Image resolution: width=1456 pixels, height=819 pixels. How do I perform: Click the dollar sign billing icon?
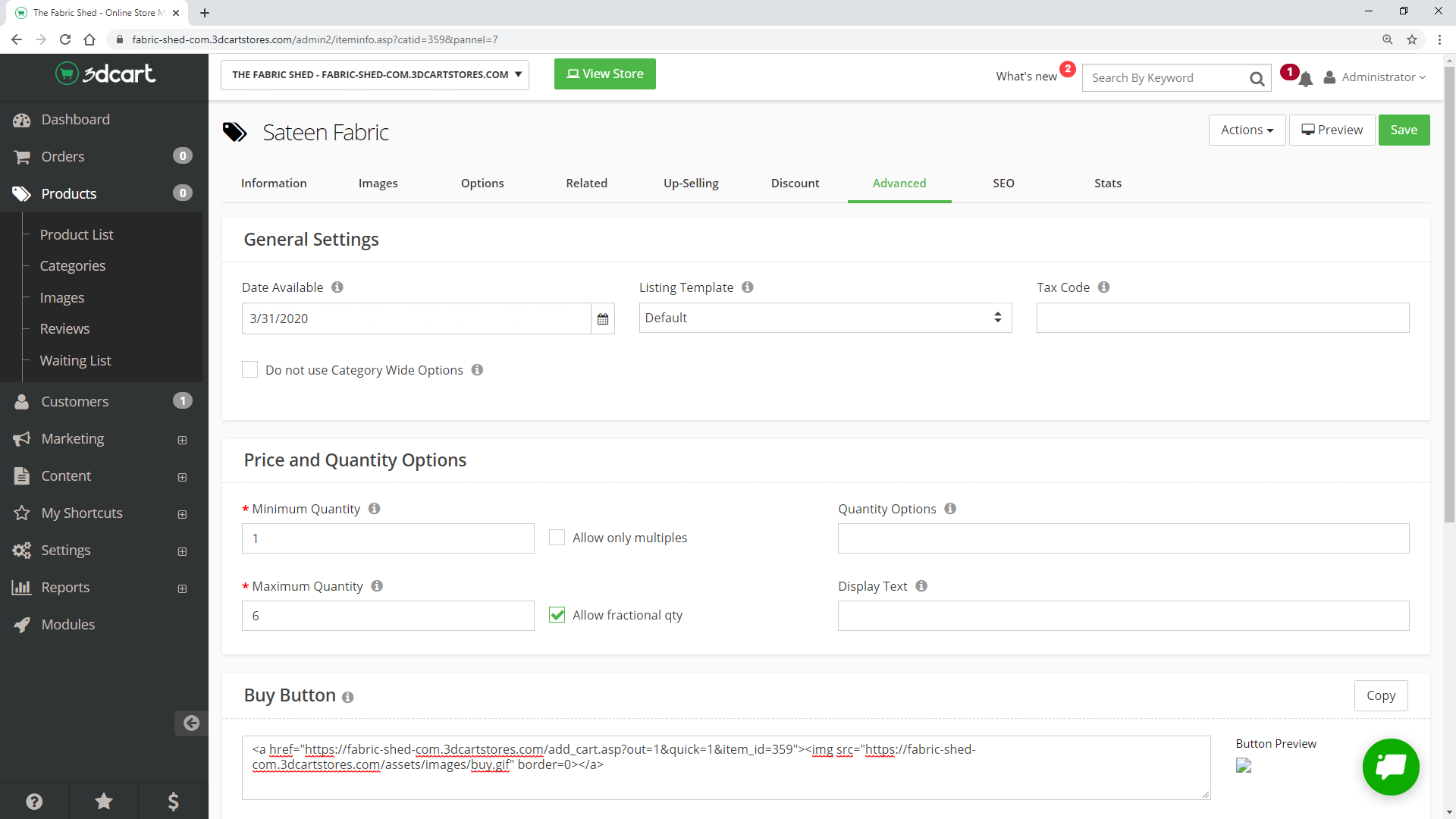[x=173, y=801]
